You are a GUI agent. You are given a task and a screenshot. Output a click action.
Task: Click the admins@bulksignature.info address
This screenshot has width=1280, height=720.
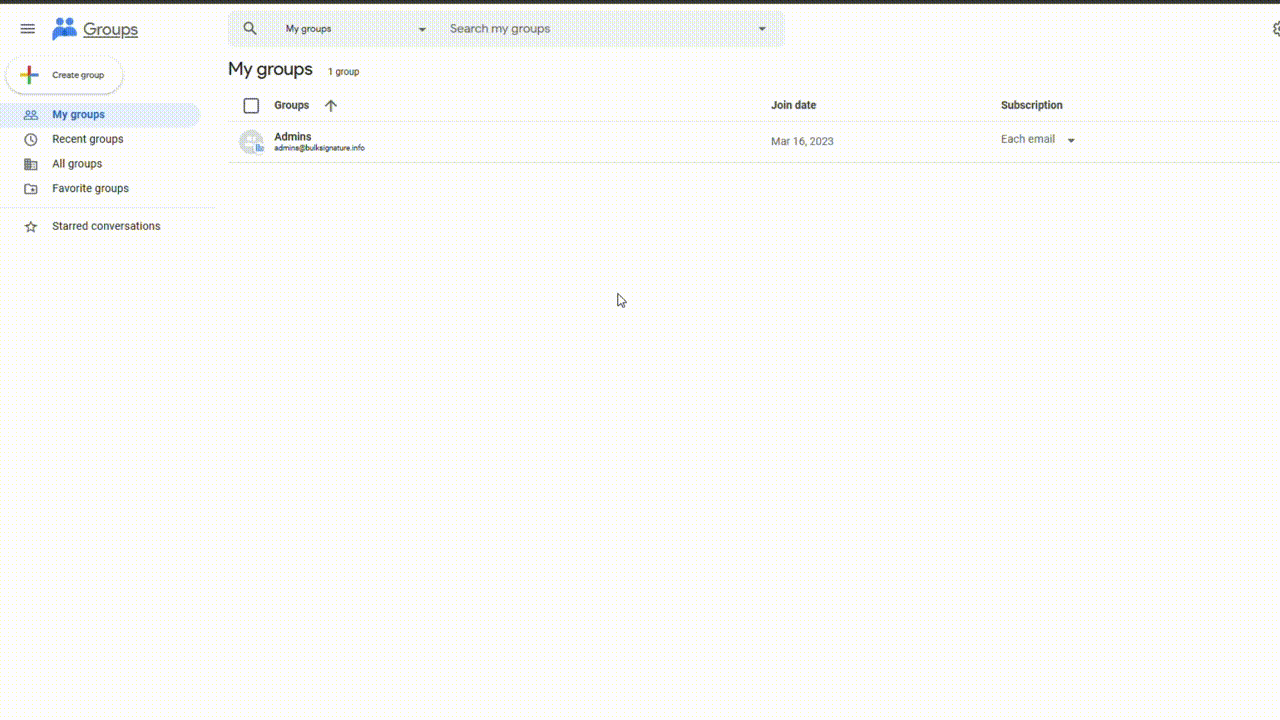point(319,148)
